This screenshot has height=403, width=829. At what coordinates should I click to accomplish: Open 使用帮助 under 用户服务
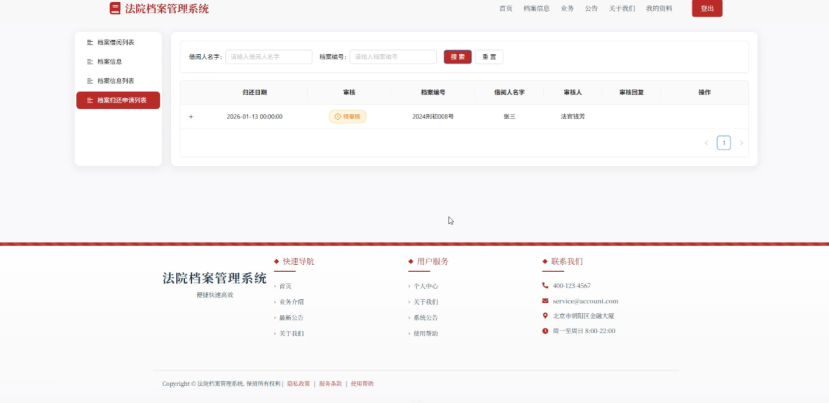tap(426, 334)
